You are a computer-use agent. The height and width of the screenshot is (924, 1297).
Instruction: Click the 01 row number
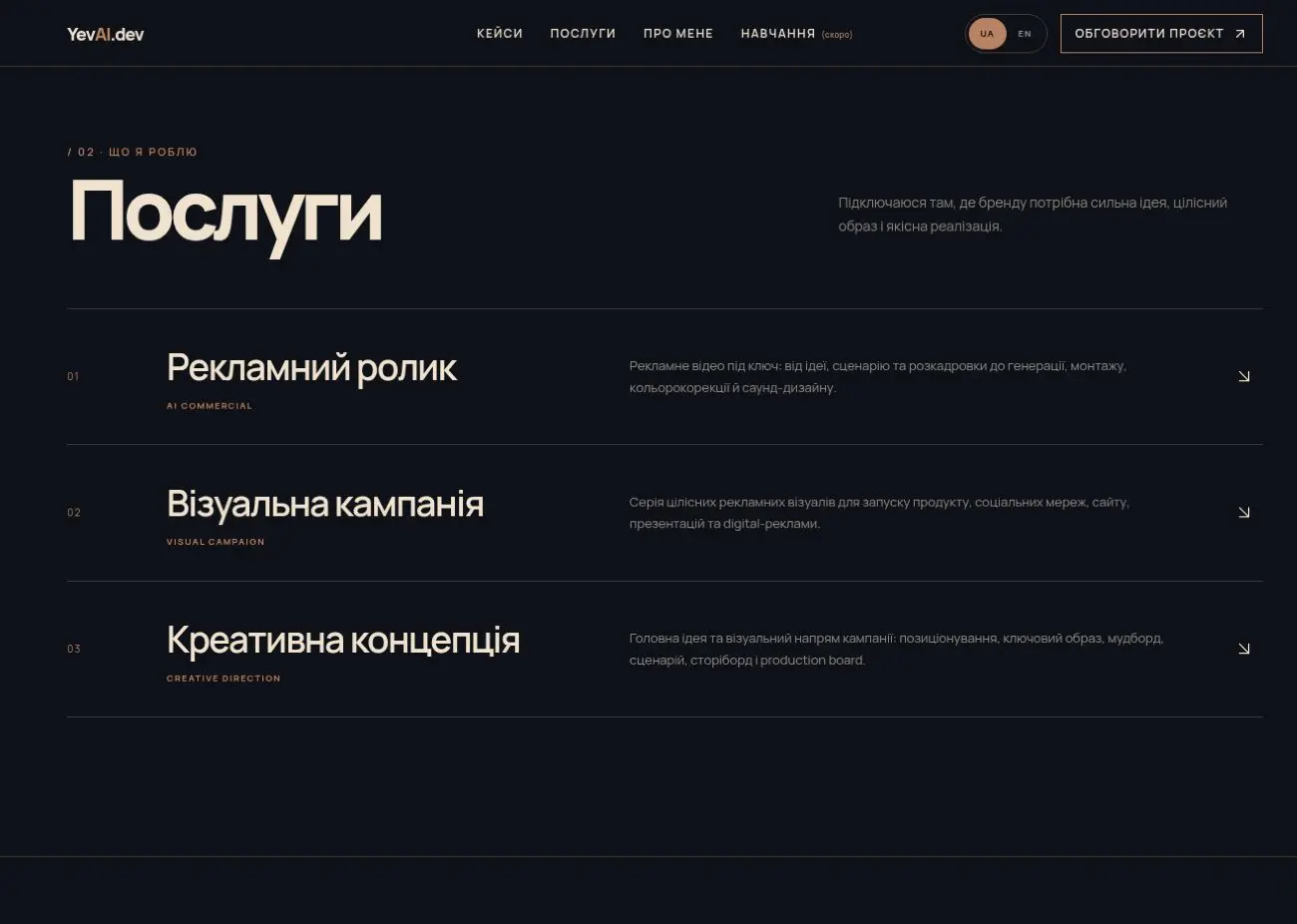(x=73, y=376)
